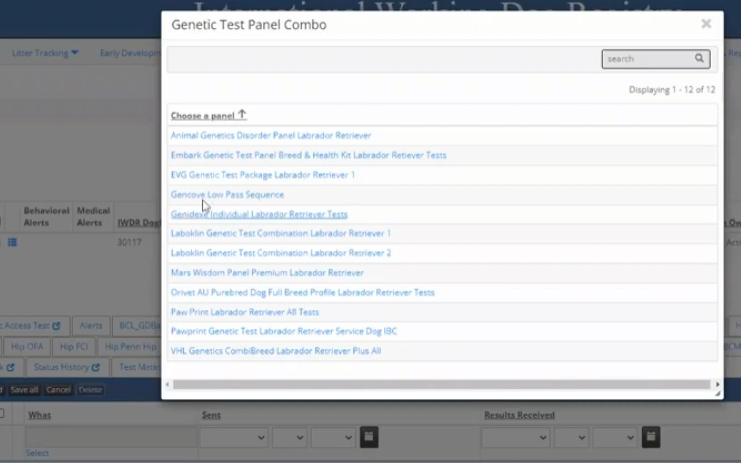Sort by the What column header
The image size is (741, 463).
click(x=39, y=415)
